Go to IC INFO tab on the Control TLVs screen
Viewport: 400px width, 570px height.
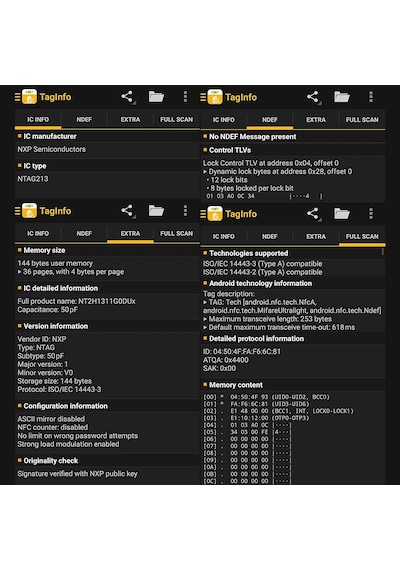pos(223,120)
